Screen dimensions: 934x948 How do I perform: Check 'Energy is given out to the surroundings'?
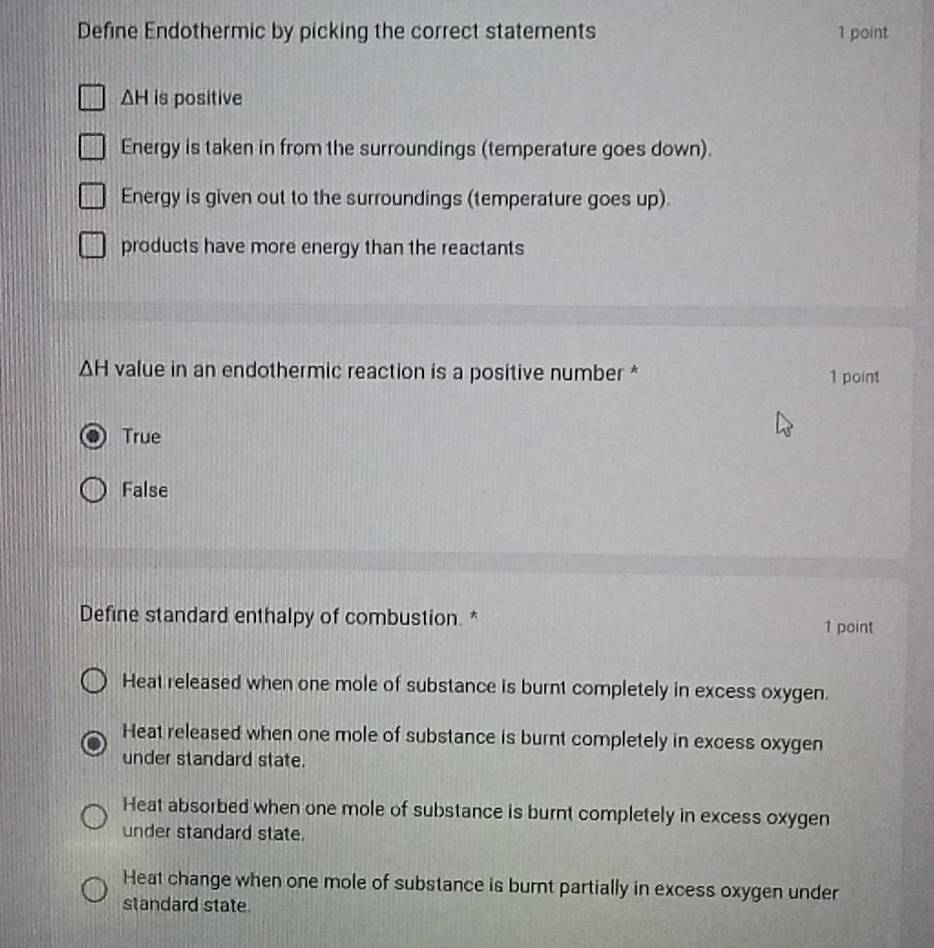[x=92, y=196]
